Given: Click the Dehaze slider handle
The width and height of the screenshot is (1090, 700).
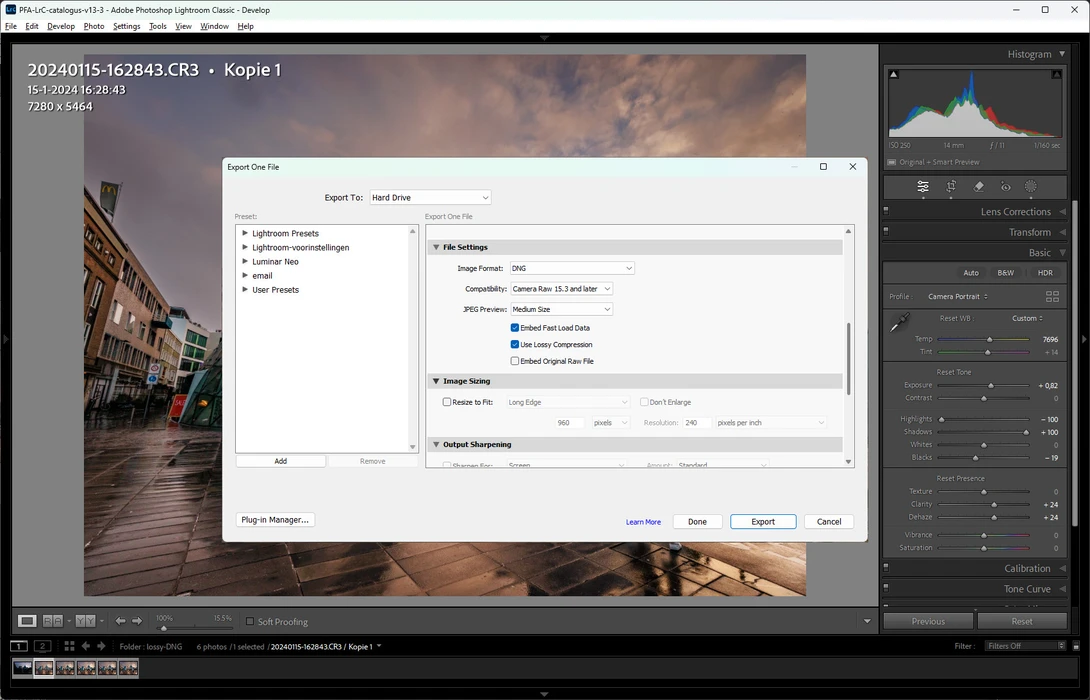Looking at the screenshot, I should click(994, 517).
